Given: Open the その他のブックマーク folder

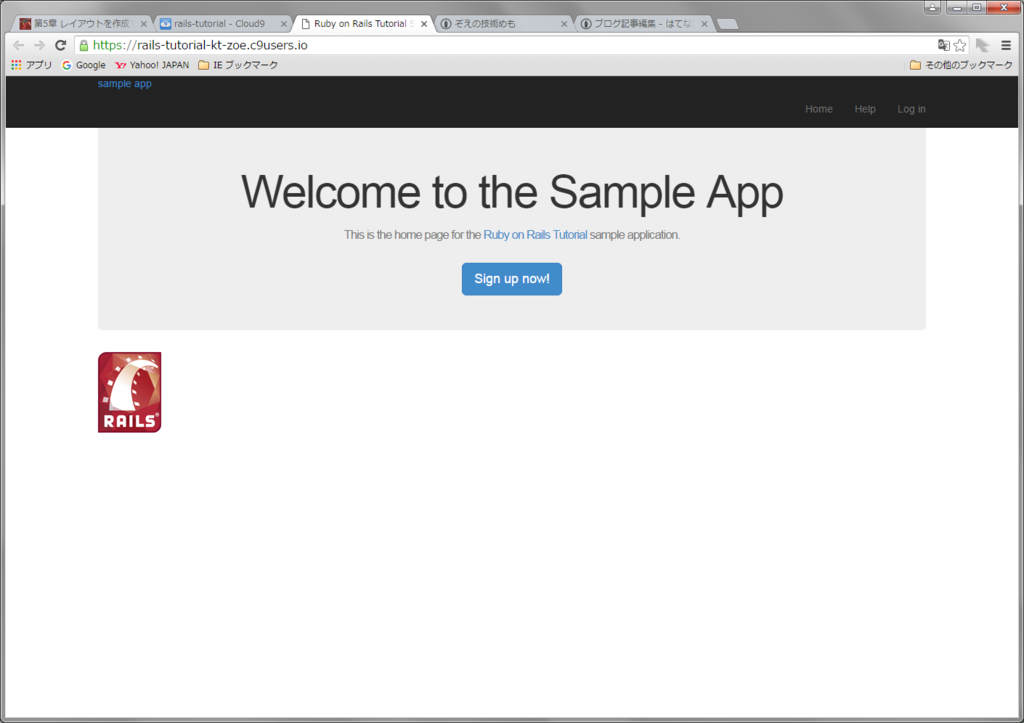Looking at the screenshot, I should pyautogui.click(x=961, y=65).
